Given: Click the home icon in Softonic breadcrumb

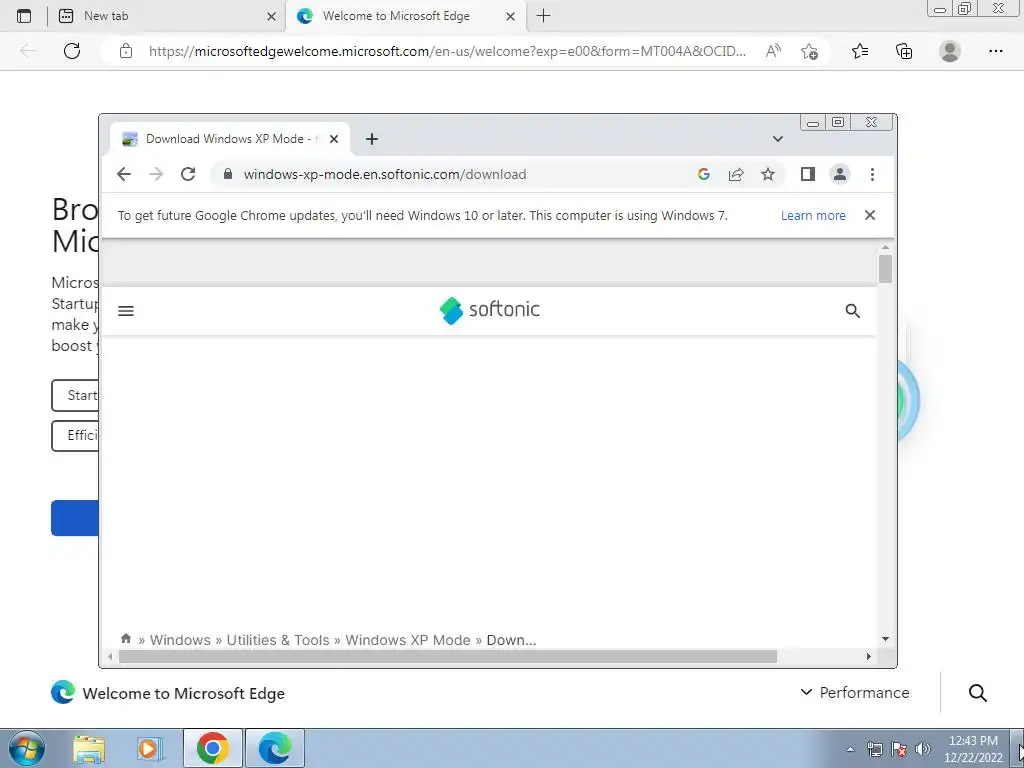Looking at the screenshot, I should pos(126,638).
